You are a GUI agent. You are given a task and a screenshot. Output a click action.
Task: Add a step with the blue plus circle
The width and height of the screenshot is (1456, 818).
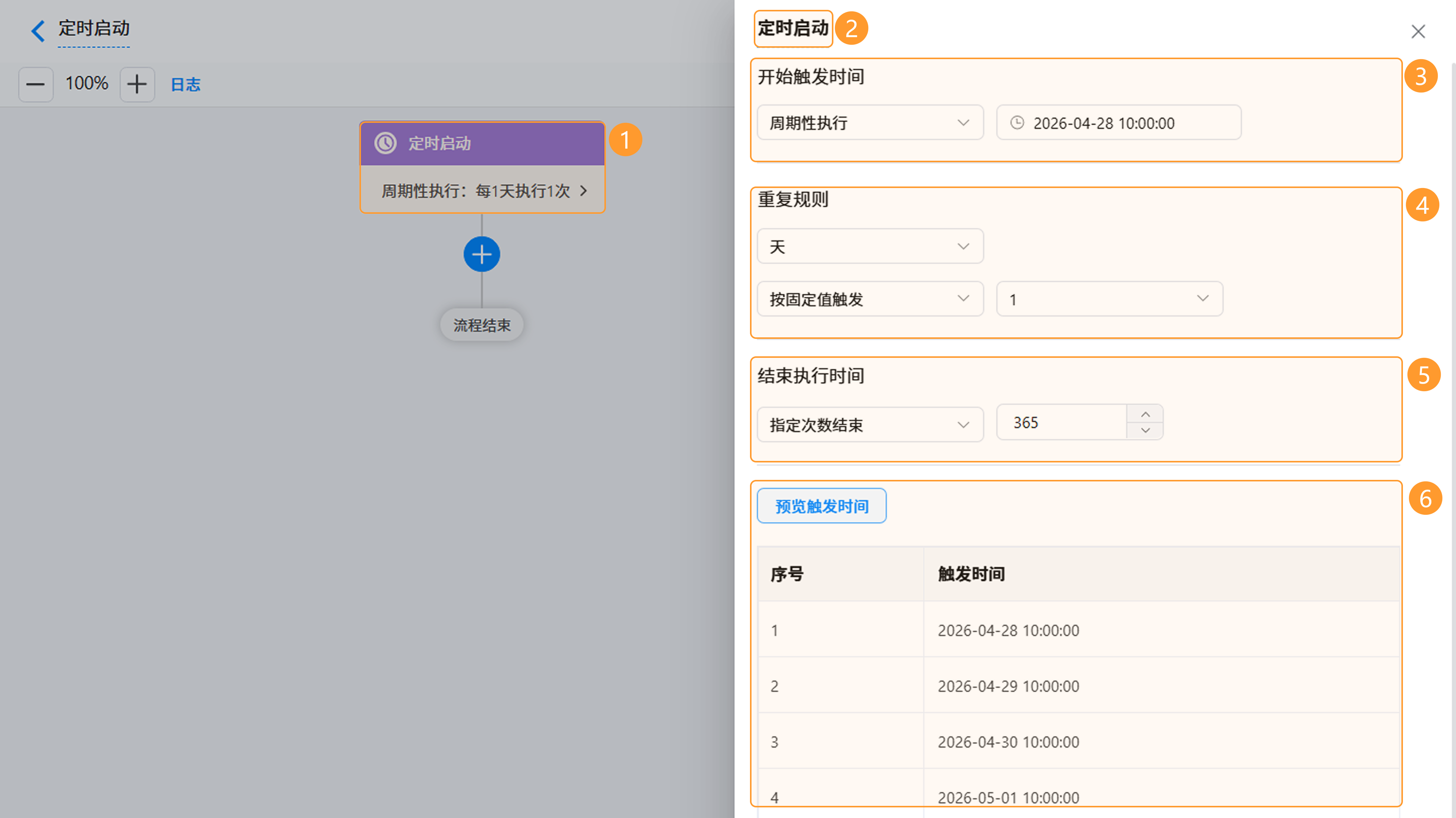coord(482,254)
